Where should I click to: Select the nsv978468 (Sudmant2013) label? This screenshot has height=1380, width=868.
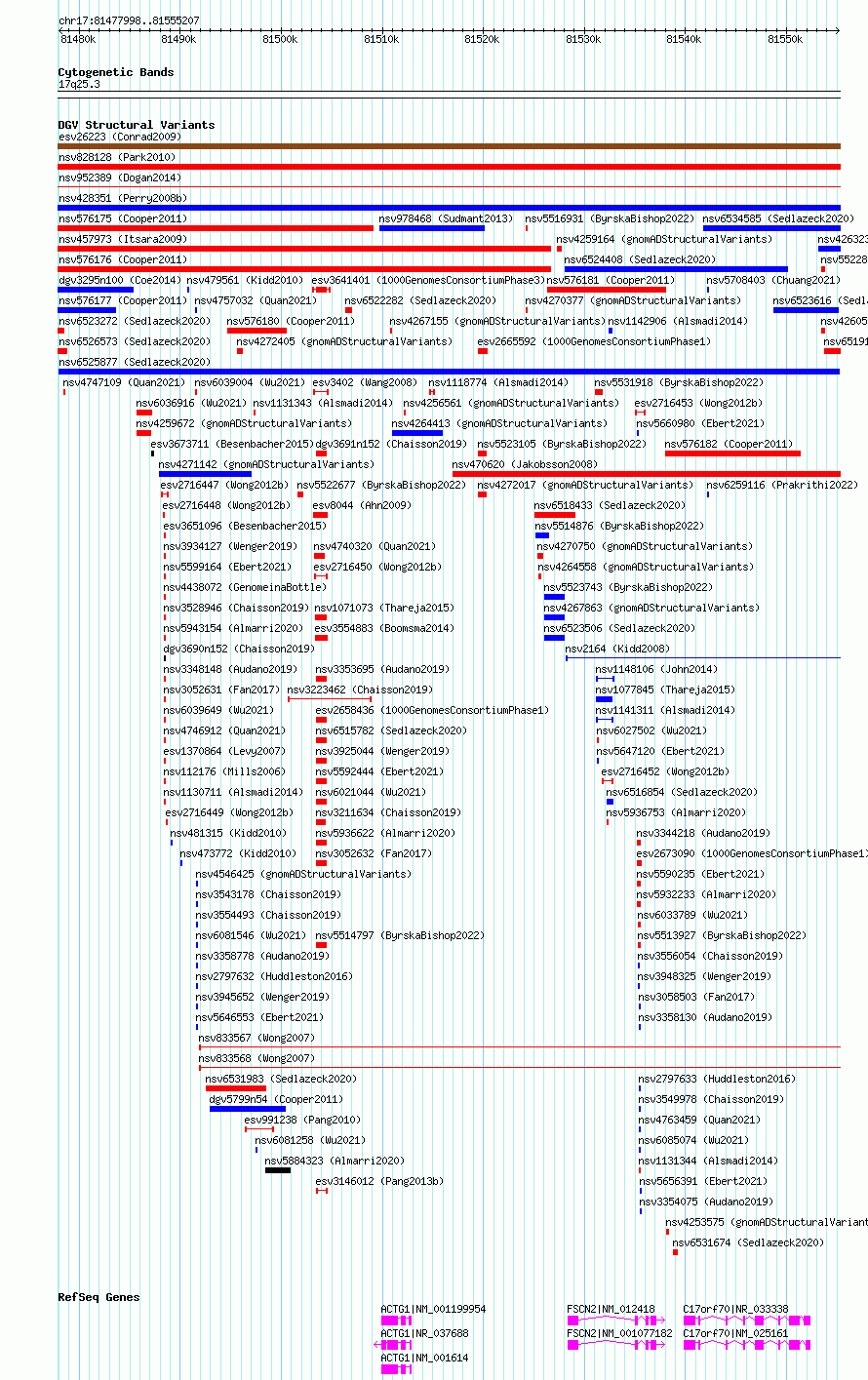[x=446, y=218]
